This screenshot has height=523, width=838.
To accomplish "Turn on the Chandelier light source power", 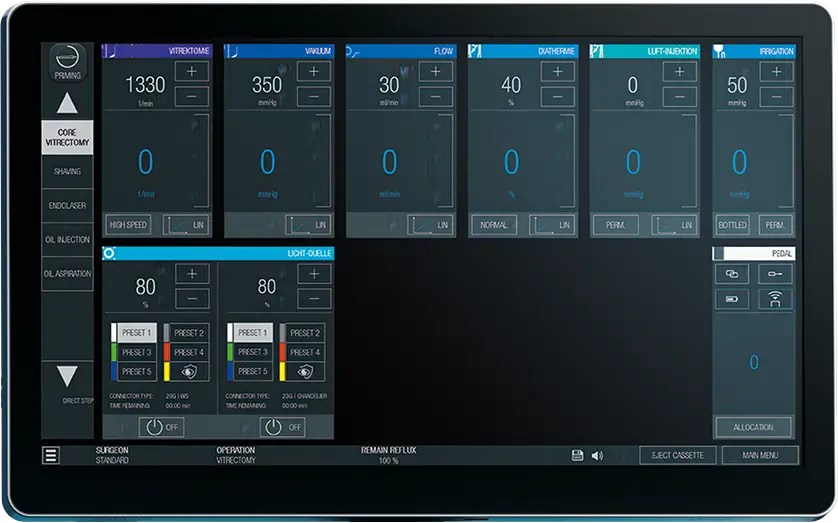I will [x=283, y=427].
